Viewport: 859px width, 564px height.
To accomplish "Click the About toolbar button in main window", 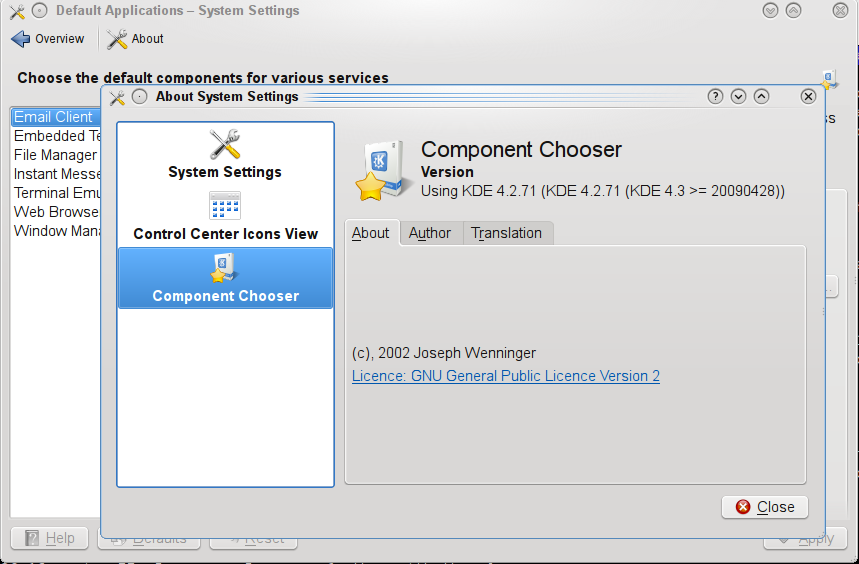I will click(135, 39).
